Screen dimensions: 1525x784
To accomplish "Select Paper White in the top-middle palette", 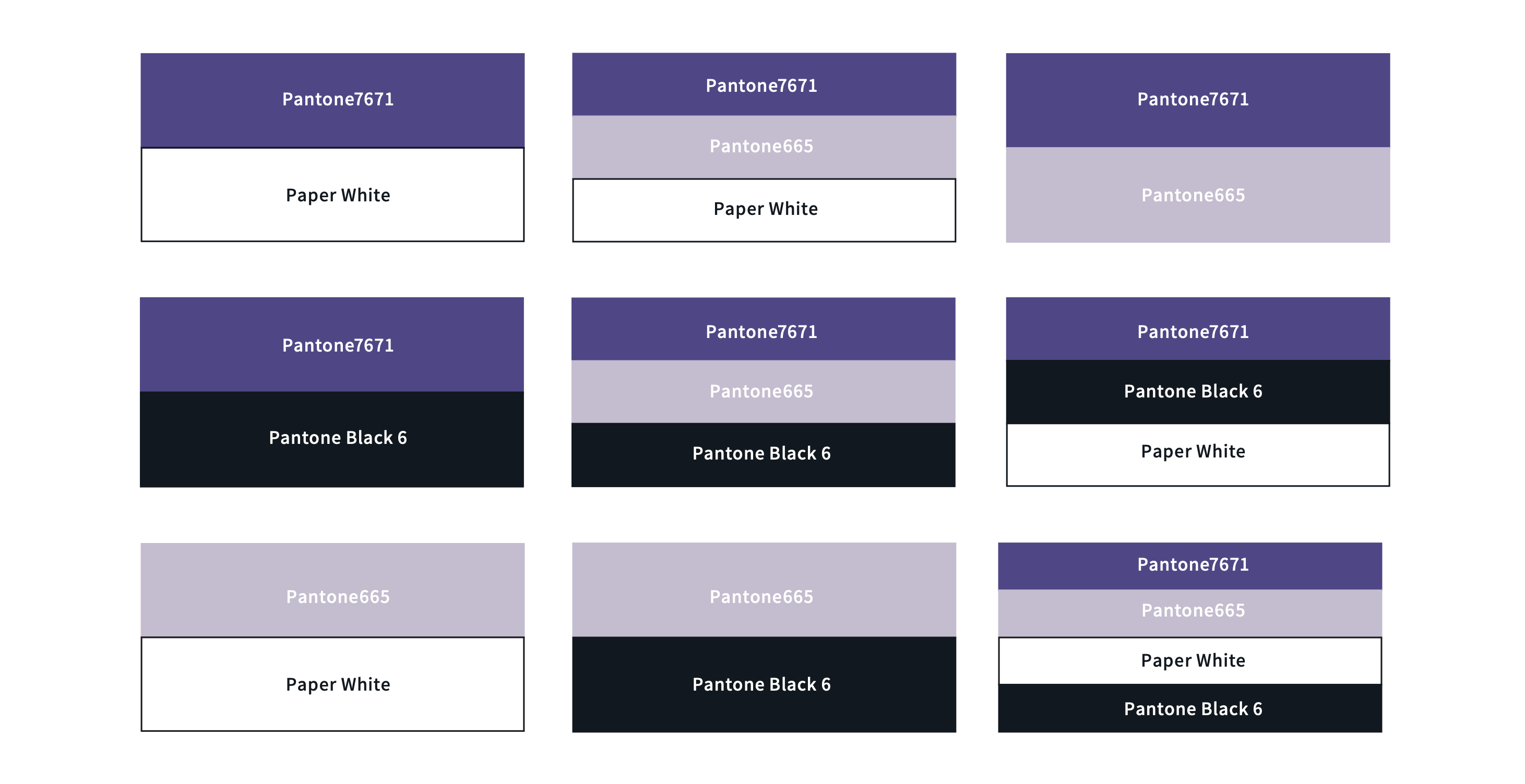I will point(764,210).
